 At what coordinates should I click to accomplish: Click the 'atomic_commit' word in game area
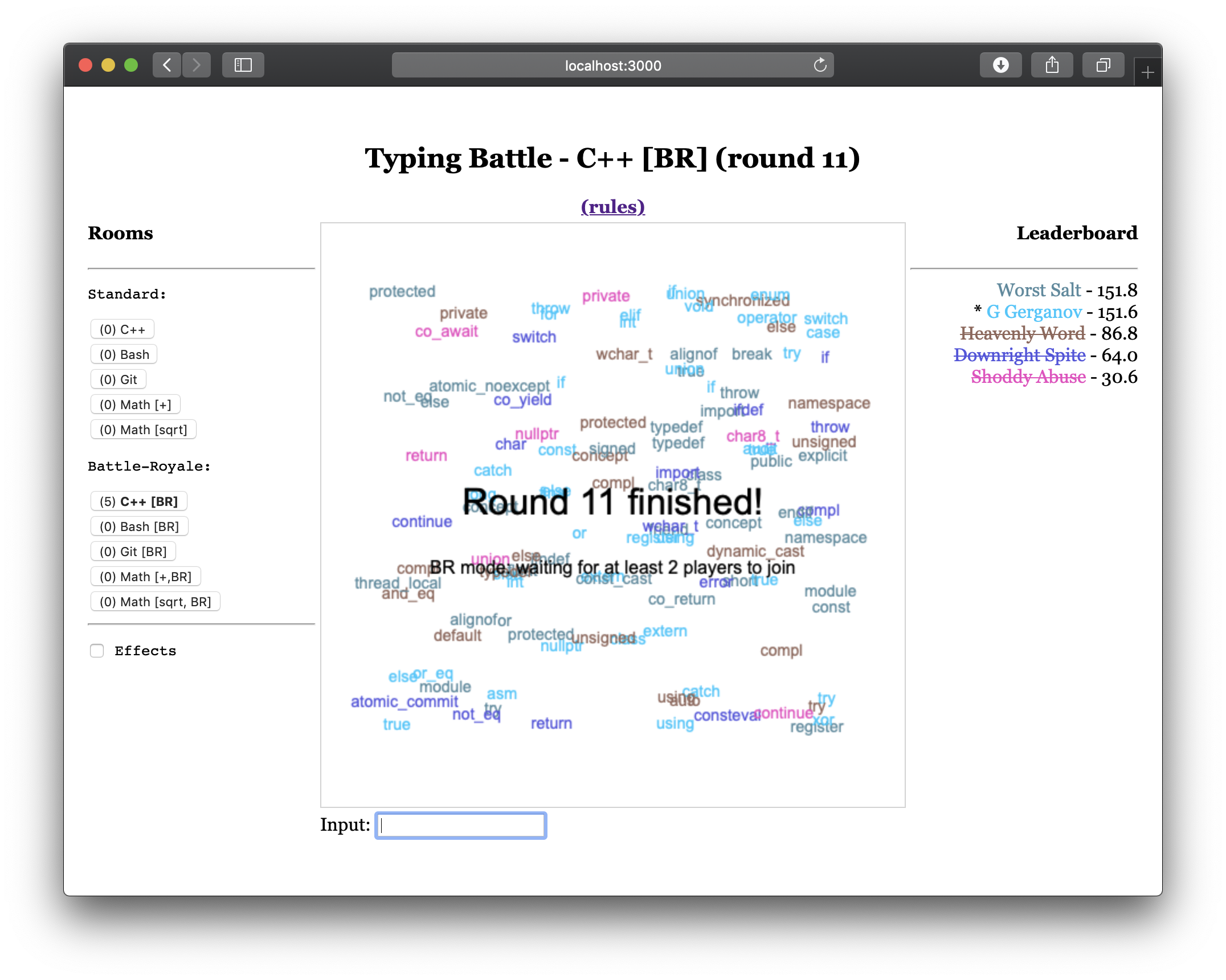(404, 701)
